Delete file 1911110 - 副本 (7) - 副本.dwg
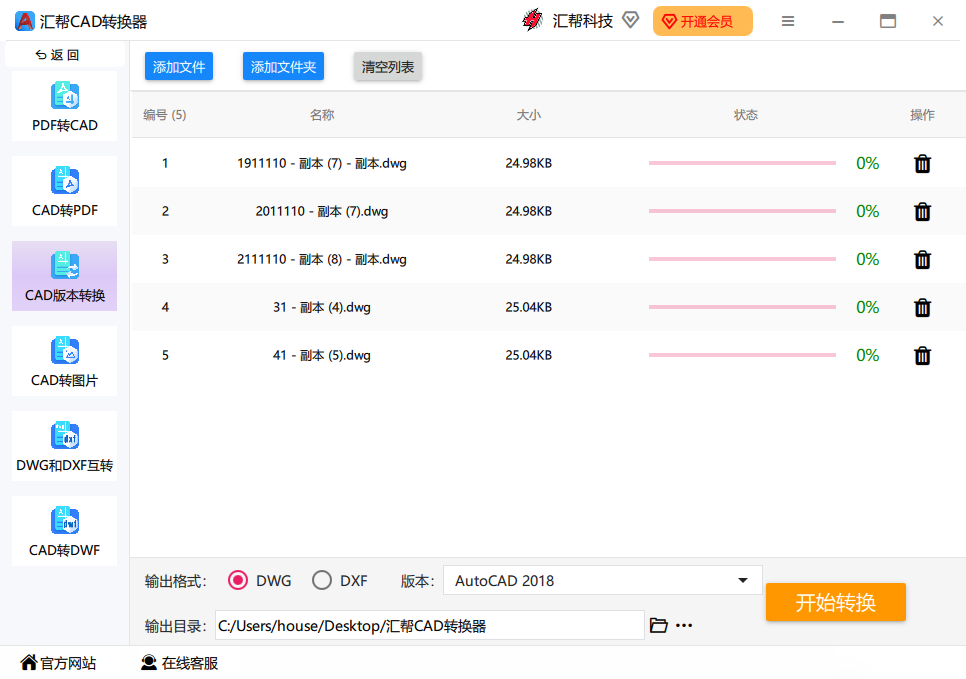Screen dimensions: 966x679 click(x=922, y=163)
